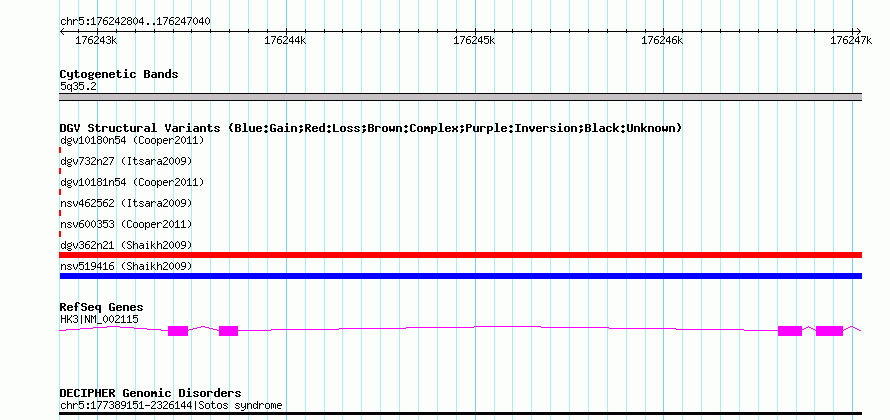This screenshot has width=890, height=420.
Task: Click the second magenta HK3 exon block
Action: coord(228,331)
